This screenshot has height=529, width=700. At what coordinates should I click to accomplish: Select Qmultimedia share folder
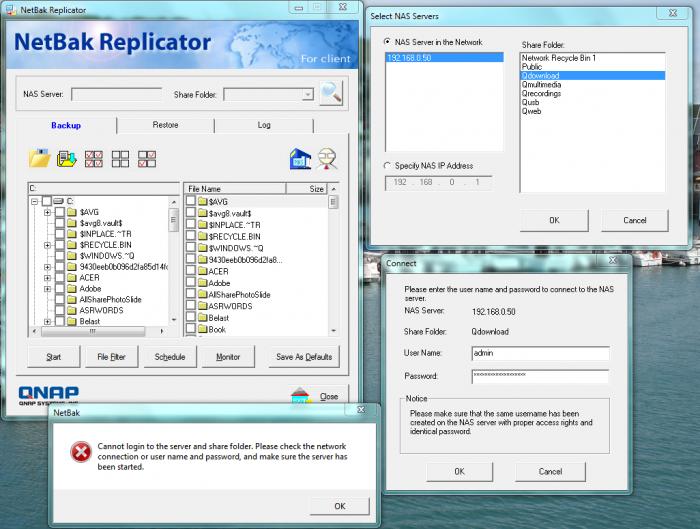pyautogui.click(x=592, y=84)
